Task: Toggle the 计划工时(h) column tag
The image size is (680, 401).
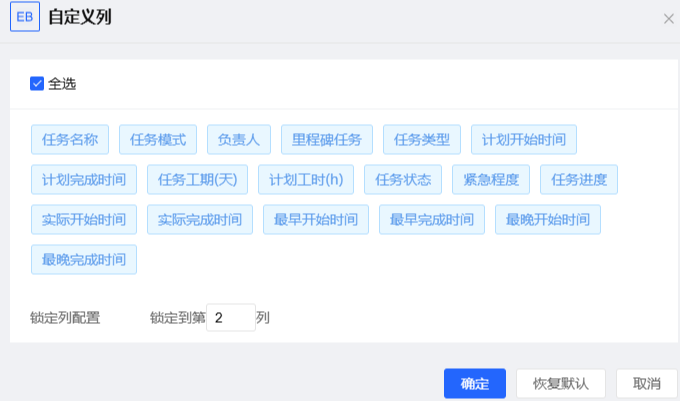Action: click(306, 179)
